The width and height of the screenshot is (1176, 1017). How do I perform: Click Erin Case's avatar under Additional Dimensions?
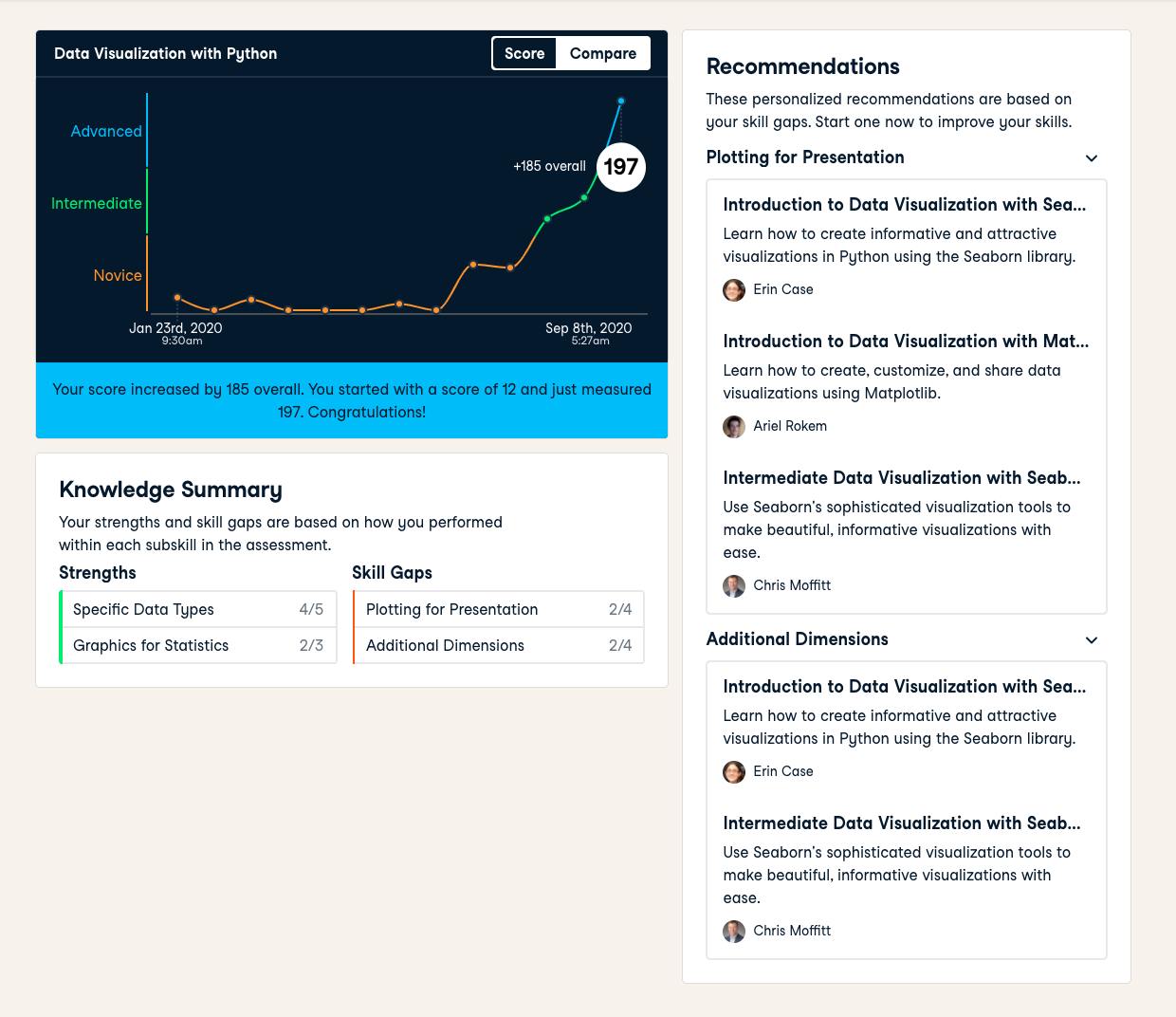tap(734, 772)
